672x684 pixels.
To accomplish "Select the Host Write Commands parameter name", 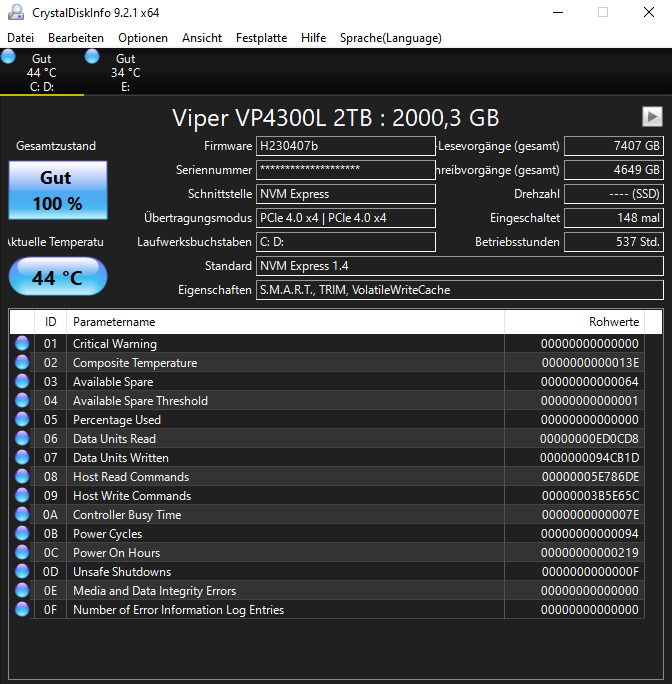I will [x=132, y=496].
